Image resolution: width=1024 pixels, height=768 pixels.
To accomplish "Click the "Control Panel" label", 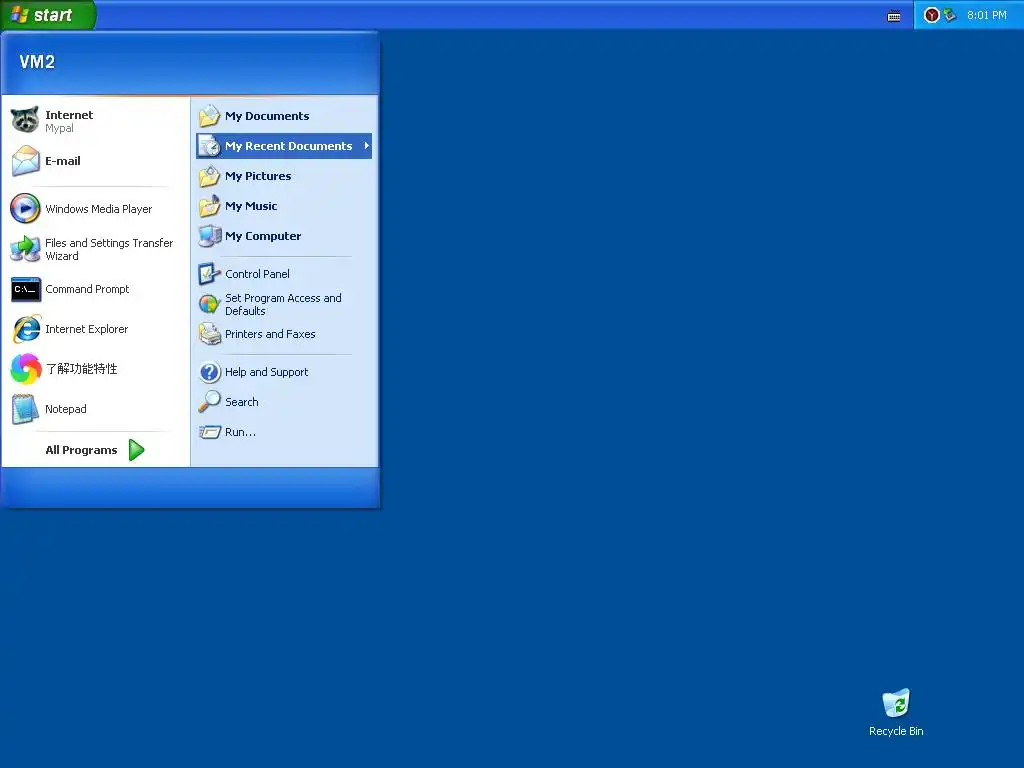I will (x=257, y=274).
